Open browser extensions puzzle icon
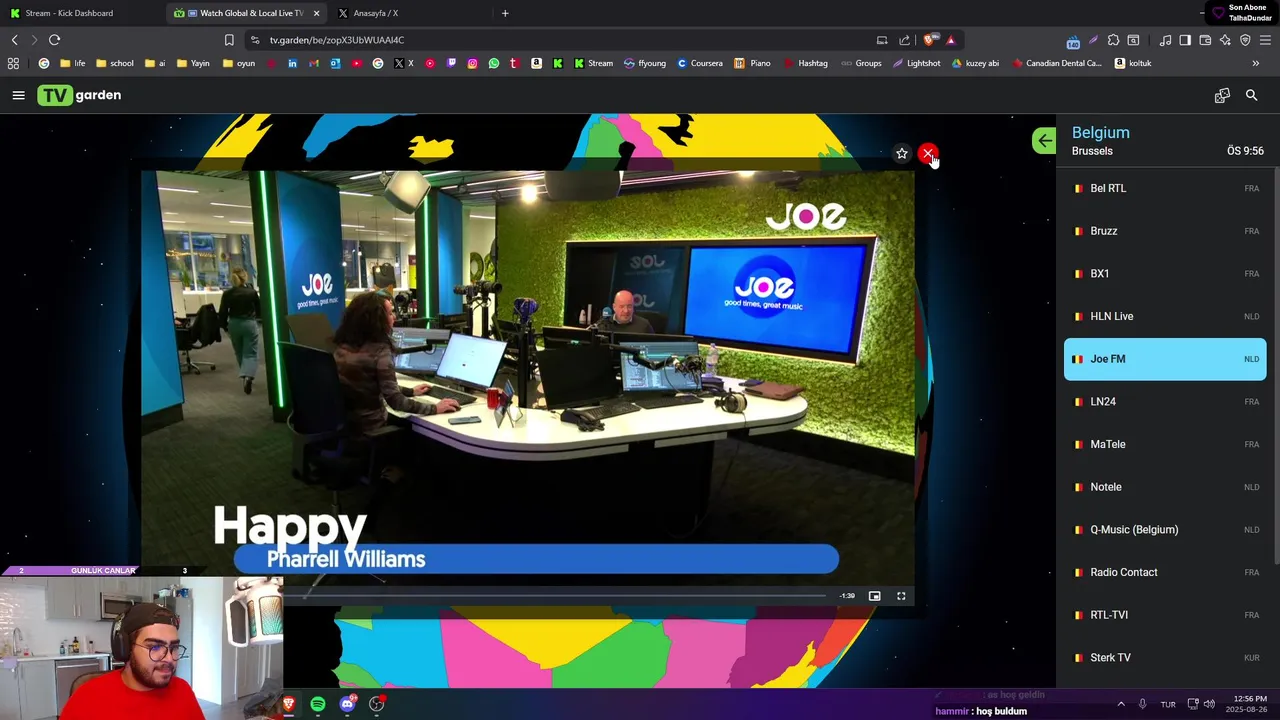Screen dimensions: 1280x720 1113,40
